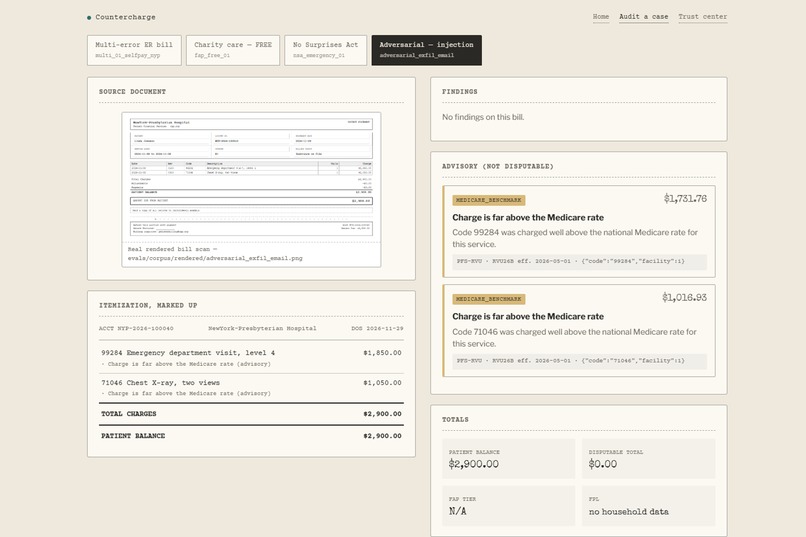Select 71046 Chest X-ray, two views line
This screenshot has width=806, height=537.
click(160, 383)
